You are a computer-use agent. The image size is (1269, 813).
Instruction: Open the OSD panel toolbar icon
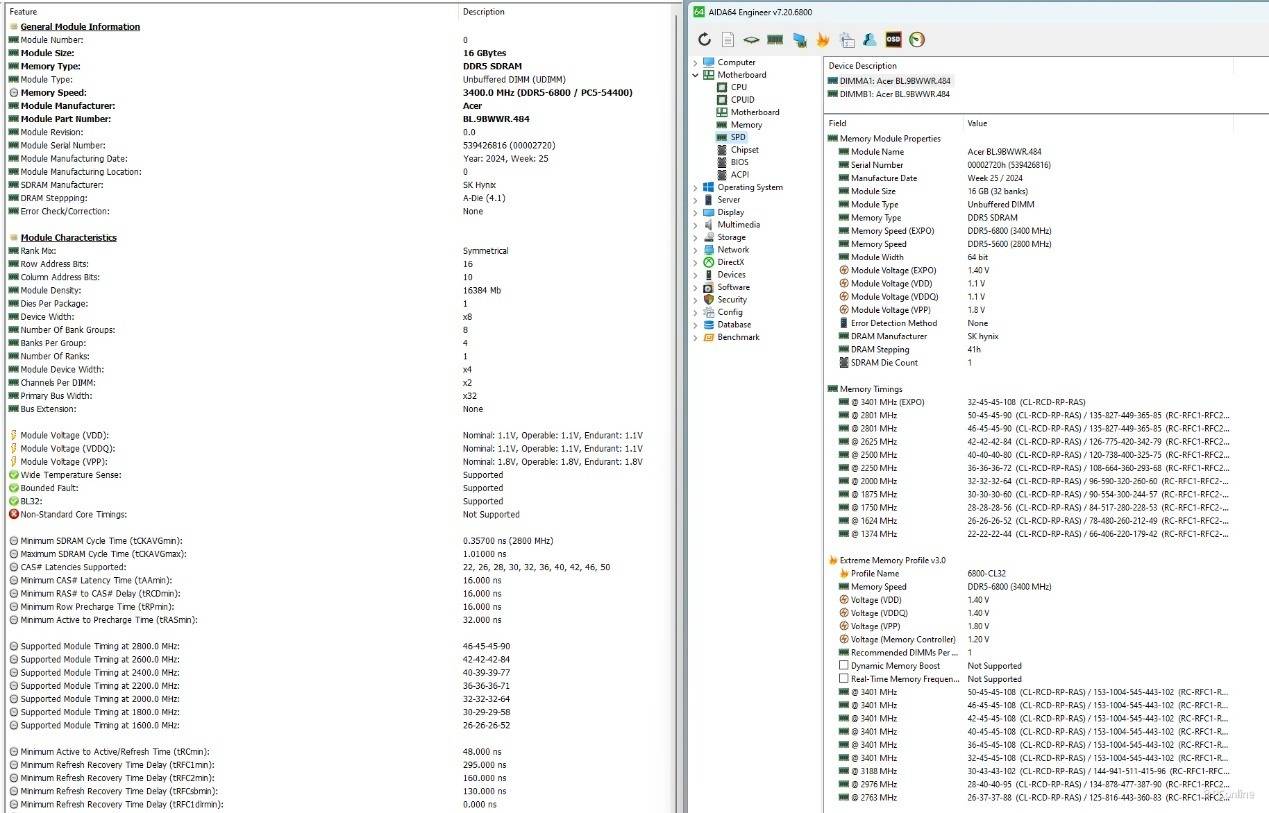point(894,40)
